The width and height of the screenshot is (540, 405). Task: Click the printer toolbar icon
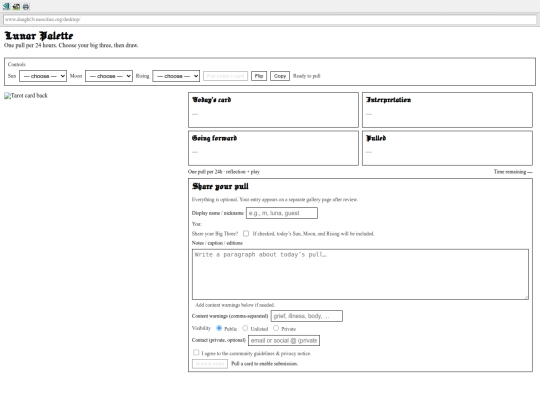(x=26, y=6)
